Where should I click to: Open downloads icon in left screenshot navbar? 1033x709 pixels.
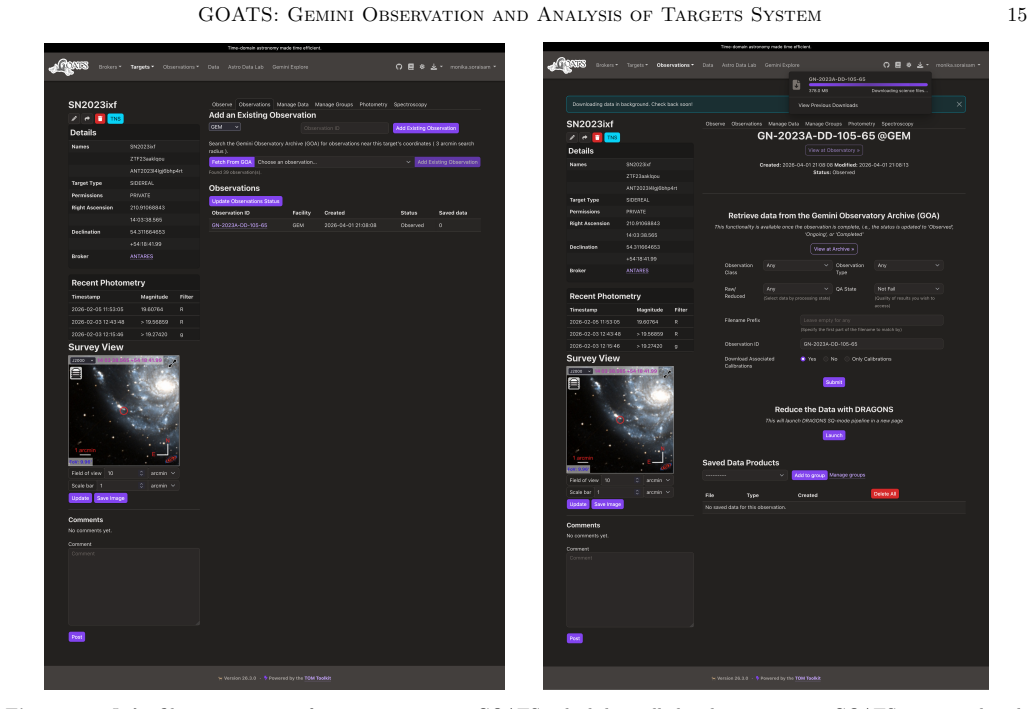[434, 67]
